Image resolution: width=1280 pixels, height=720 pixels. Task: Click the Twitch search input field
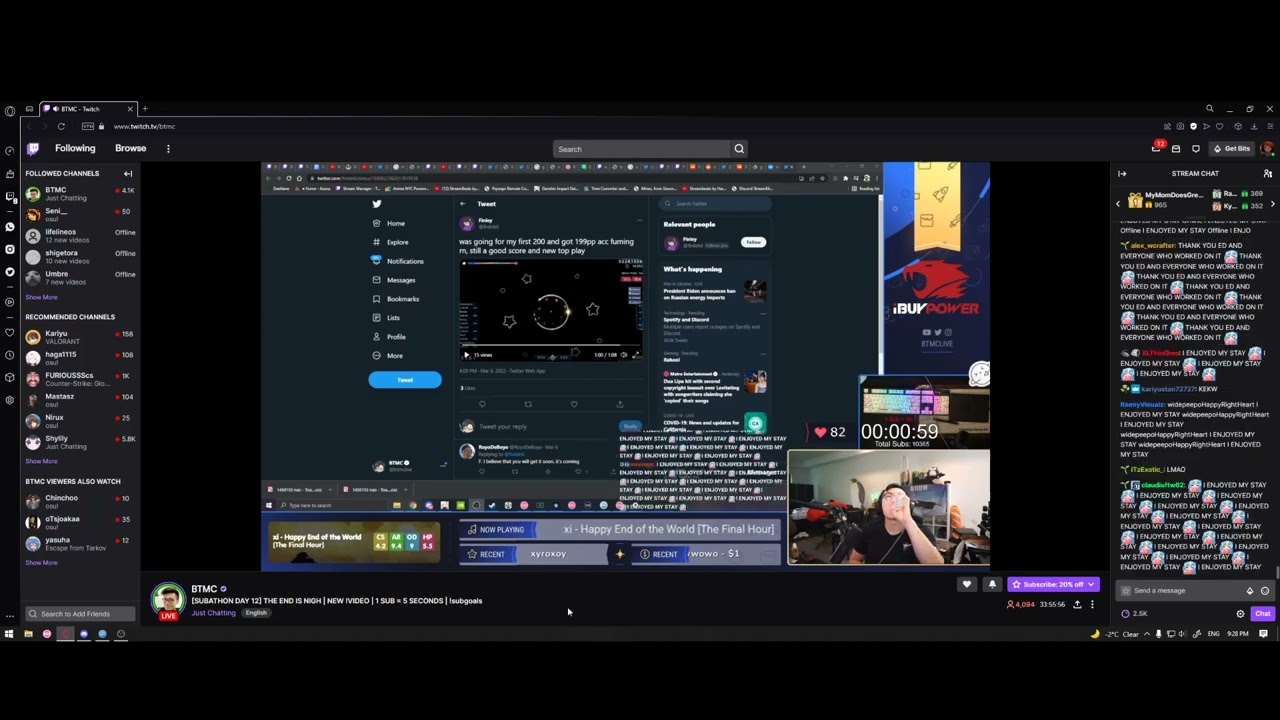coord(641,149)
